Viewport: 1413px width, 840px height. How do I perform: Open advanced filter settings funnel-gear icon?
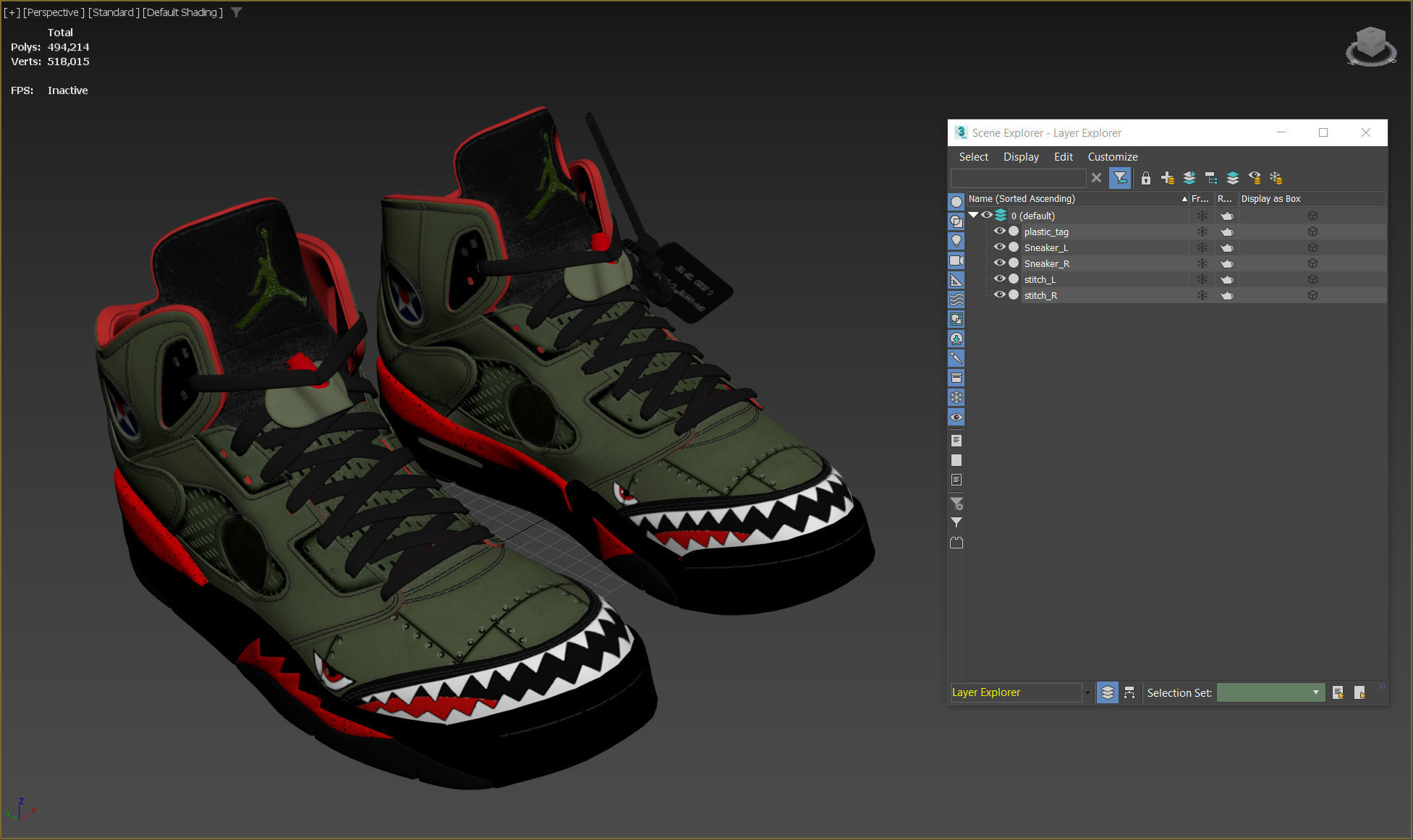coord(956,504)
